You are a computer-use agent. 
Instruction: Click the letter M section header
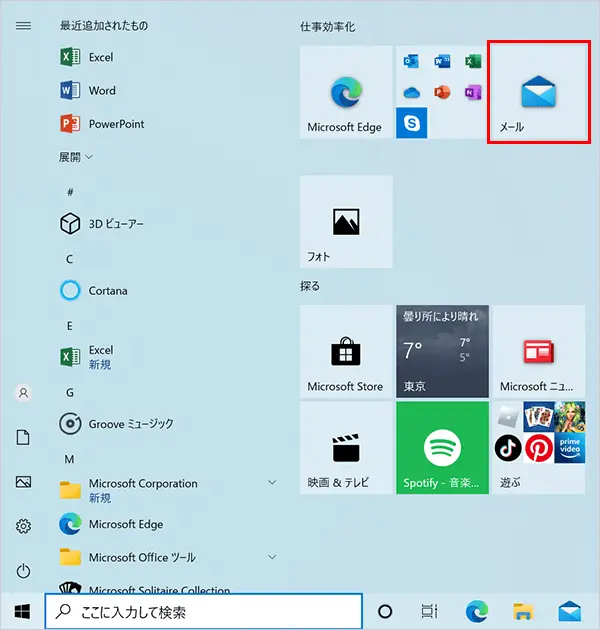point(69,459)
